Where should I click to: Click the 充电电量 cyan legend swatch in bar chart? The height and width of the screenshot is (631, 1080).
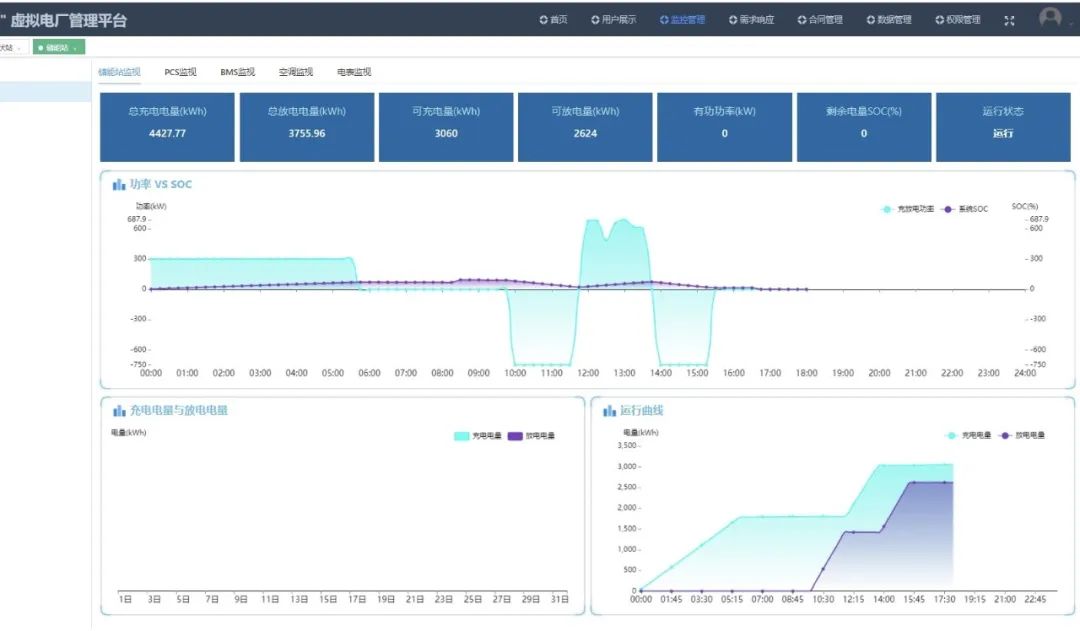[x=462, y=436]
